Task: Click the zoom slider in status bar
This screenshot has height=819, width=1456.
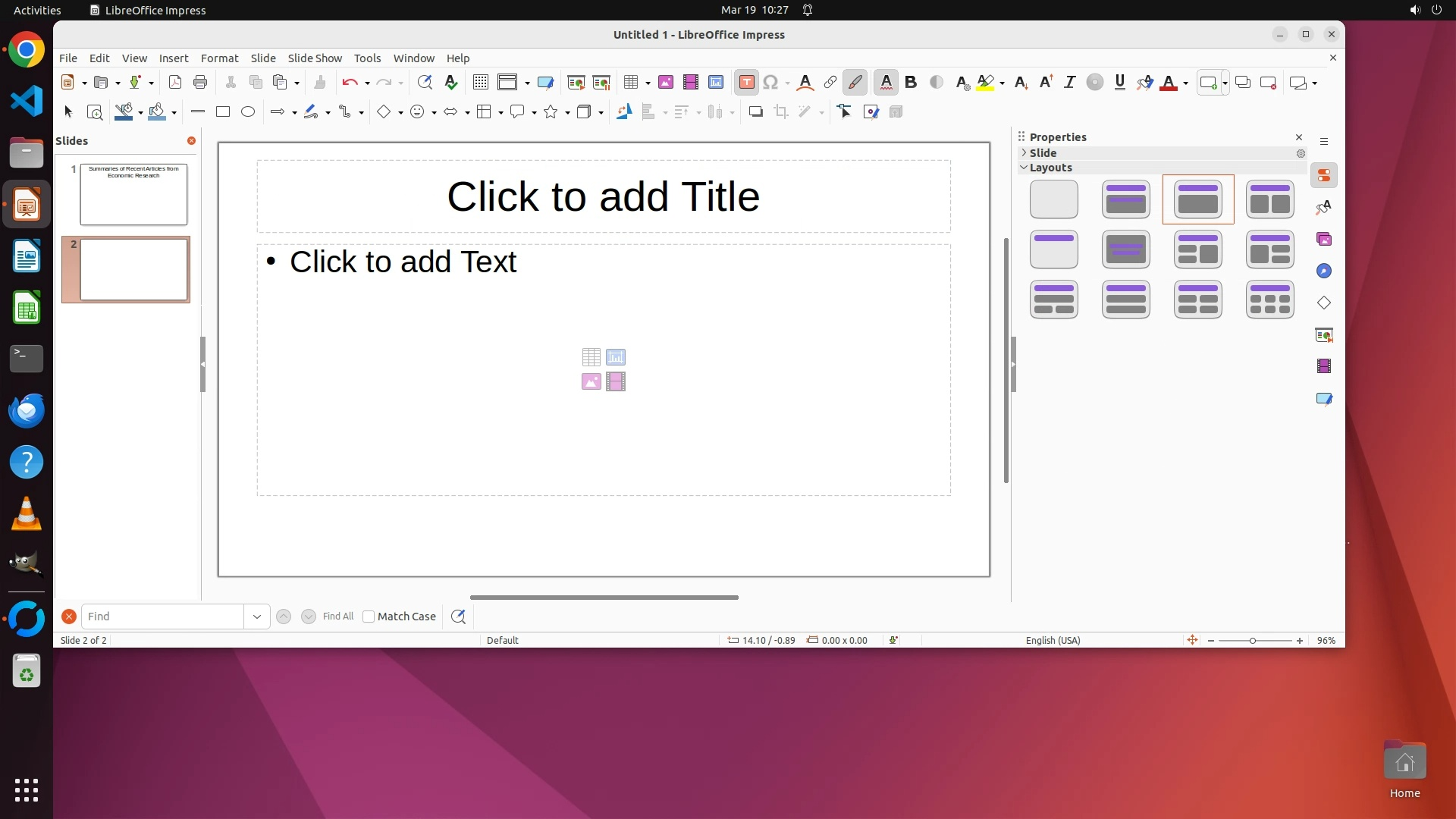Action: (x=1253, y=641)
